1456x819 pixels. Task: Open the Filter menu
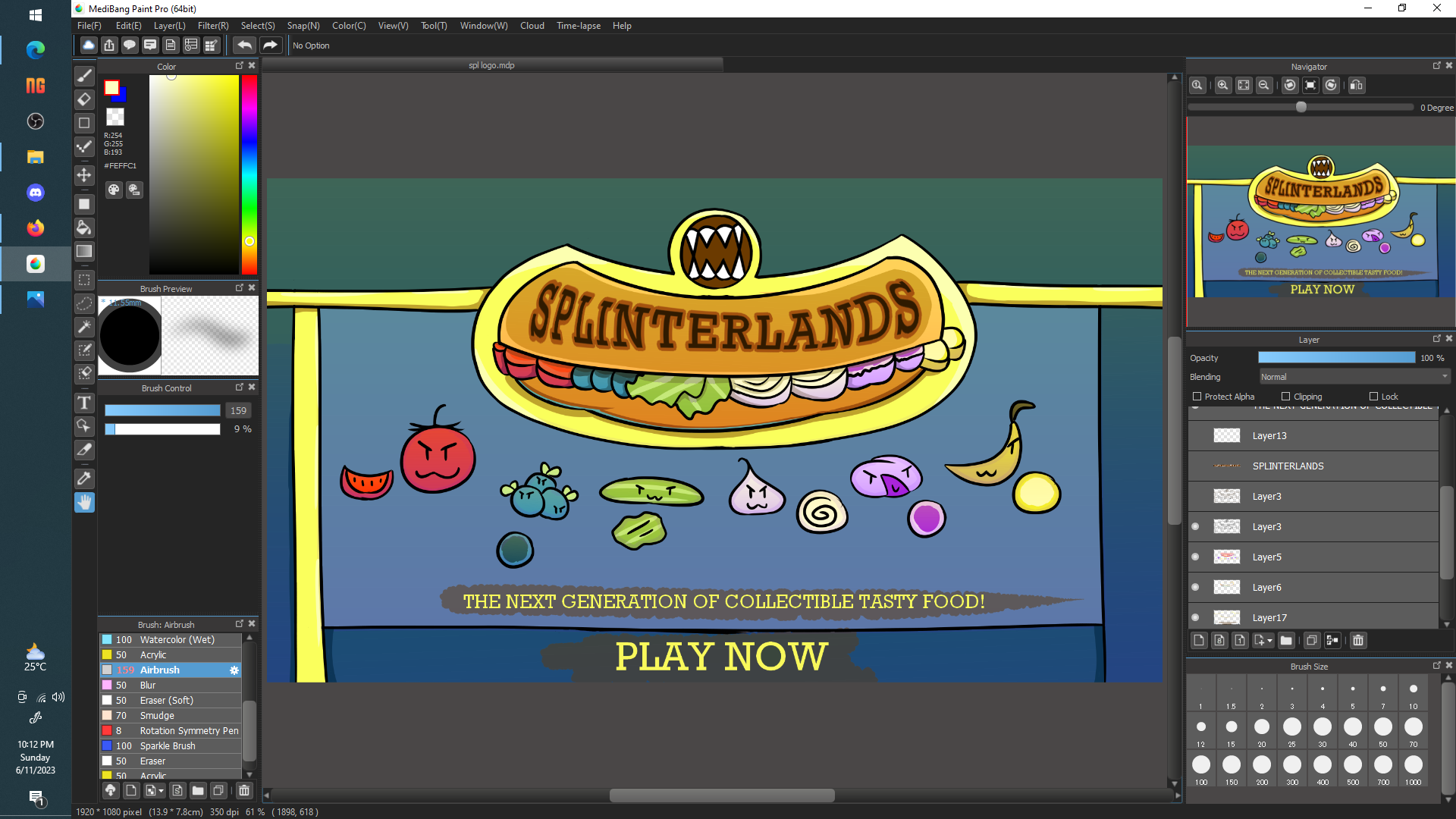click(x=213, y=26)
